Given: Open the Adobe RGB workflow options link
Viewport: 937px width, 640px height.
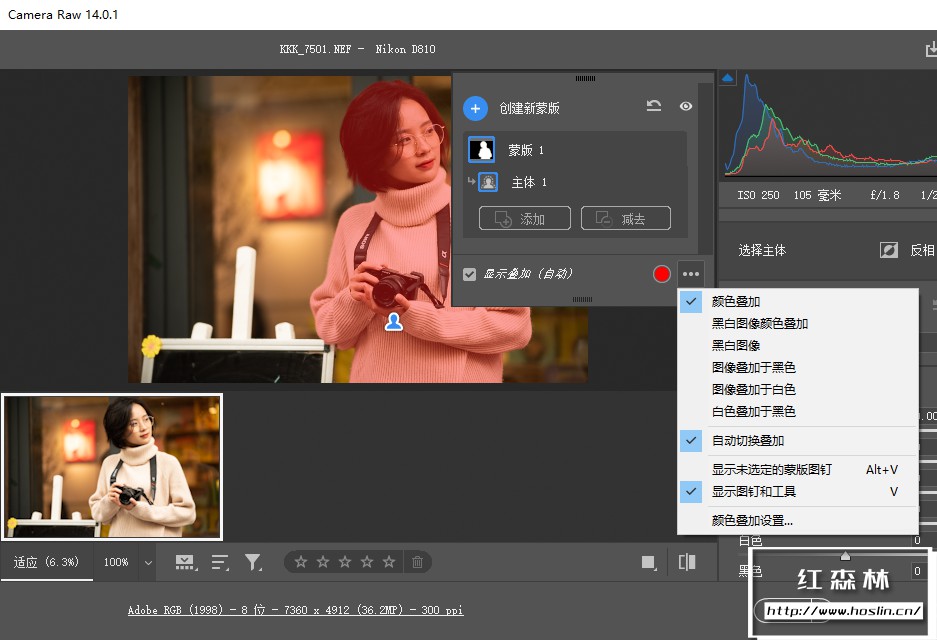Looking at the screenshot, I should (x=295, y=610).
